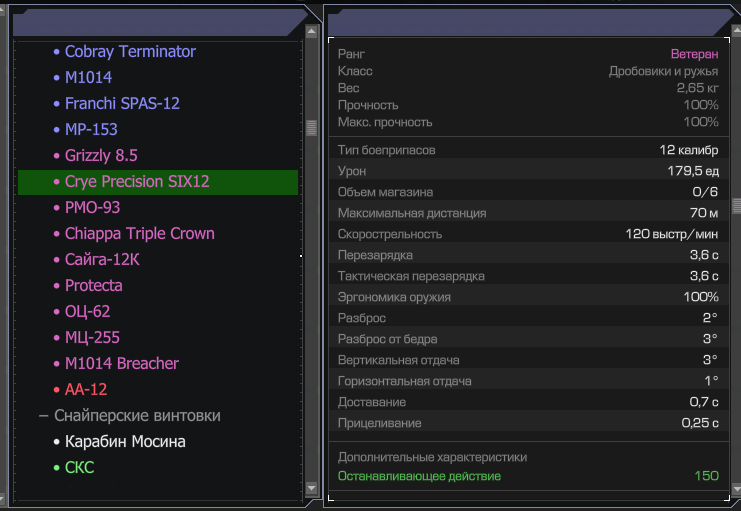Choose Protecta weapon entry
The height and width of the screenshot is (511, 741).
pyautogui.click(x=94, y=286)
